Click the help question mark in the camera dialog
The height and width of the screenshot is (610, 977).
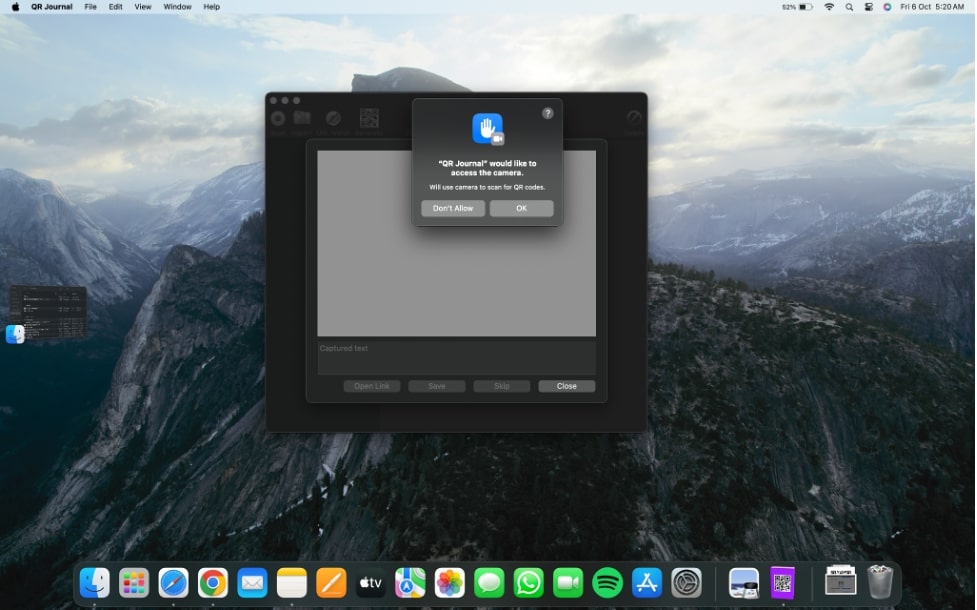coord(547,113)
